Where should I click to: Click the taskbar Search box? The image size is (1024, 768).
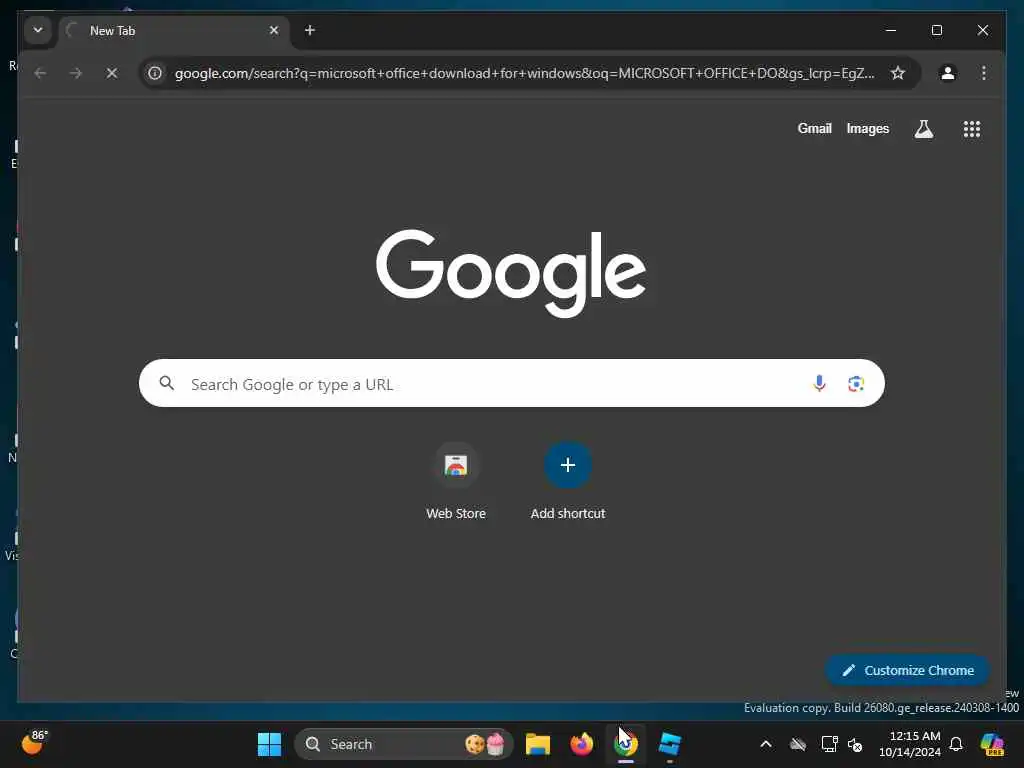tap(404, 744)
